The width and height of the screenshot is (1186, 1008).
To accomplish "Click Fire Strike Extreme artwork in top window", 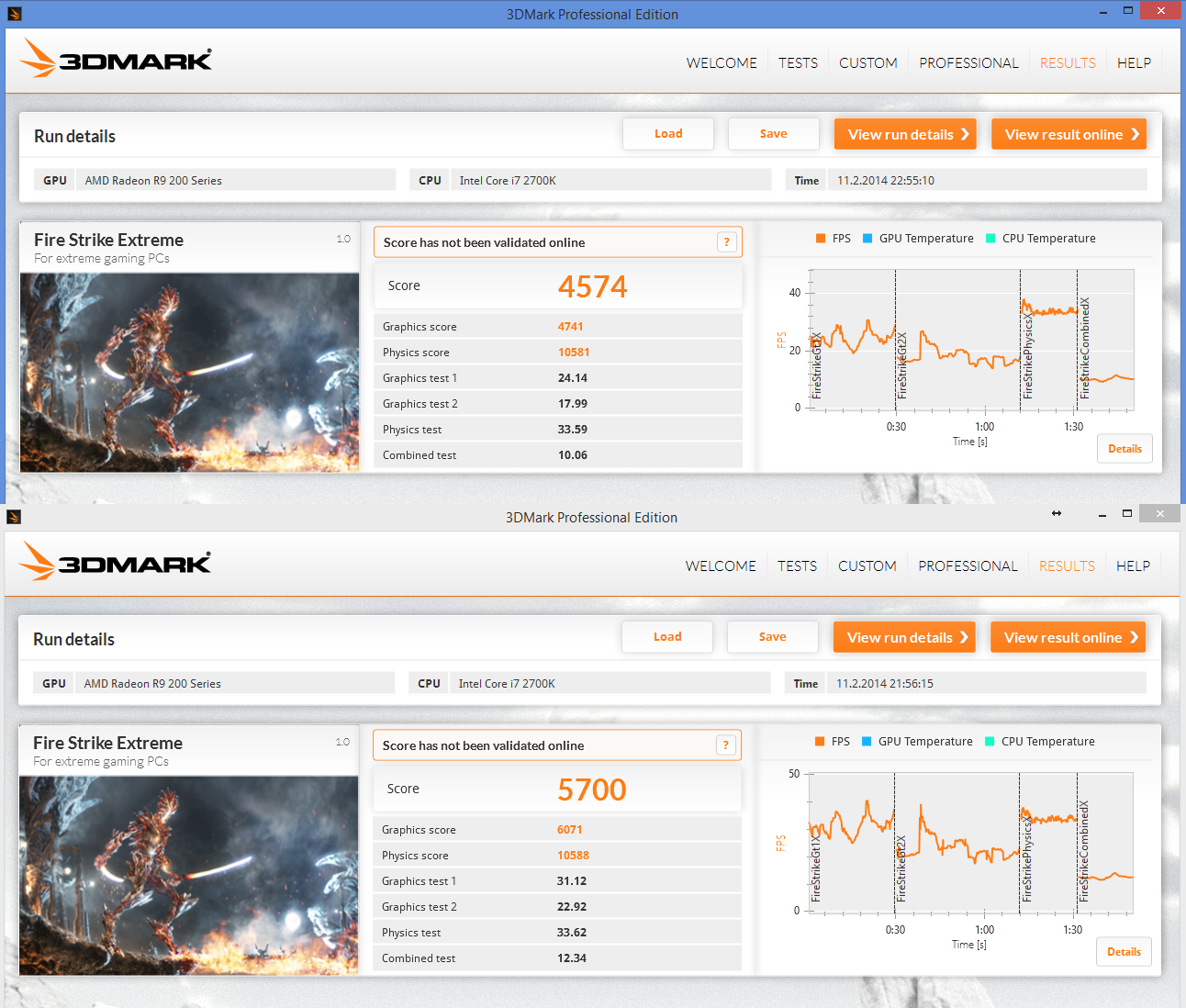I will click(x=190, y=373).
